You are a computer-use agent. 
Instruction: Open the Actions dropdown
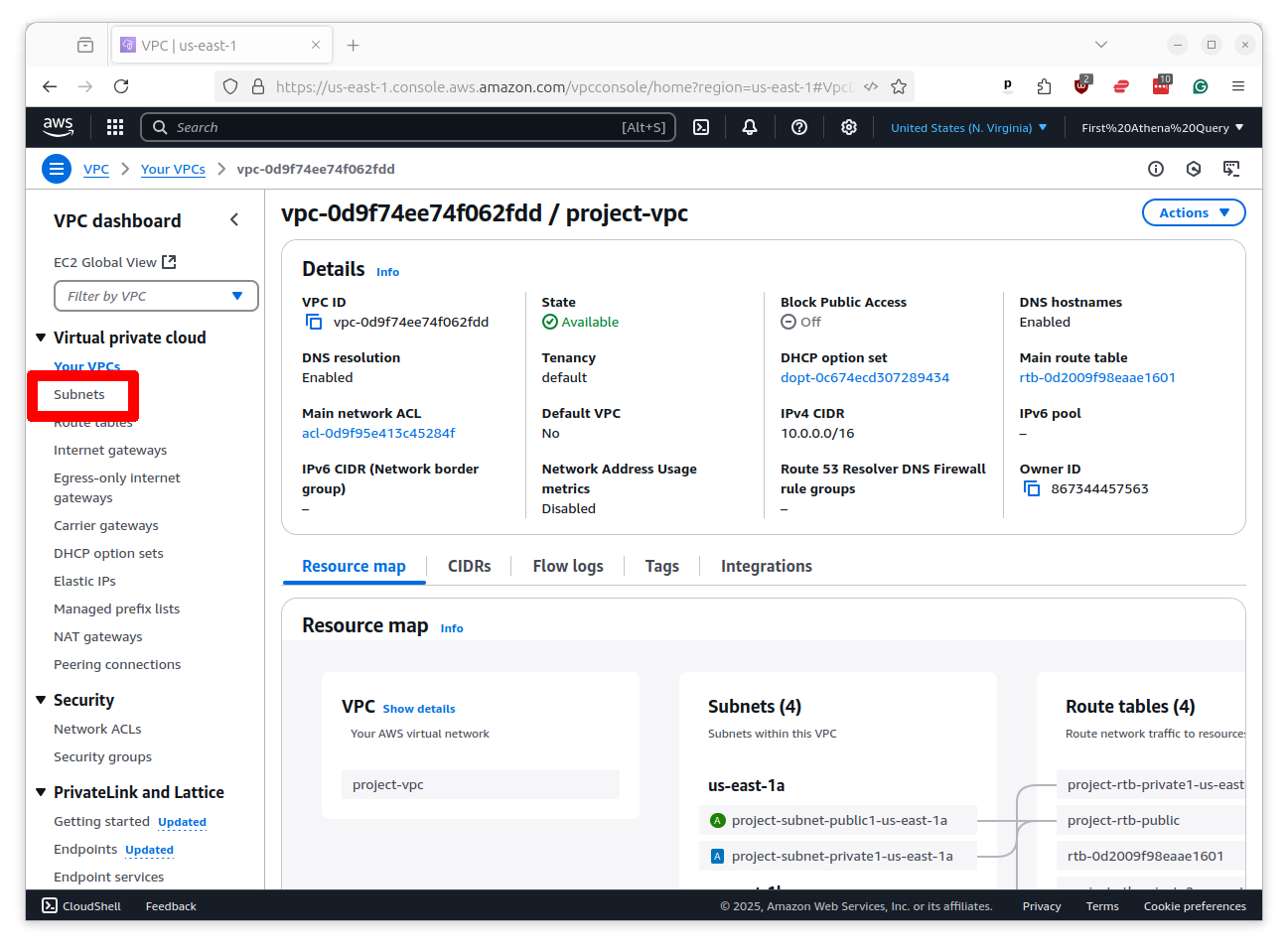(1194, 212)
